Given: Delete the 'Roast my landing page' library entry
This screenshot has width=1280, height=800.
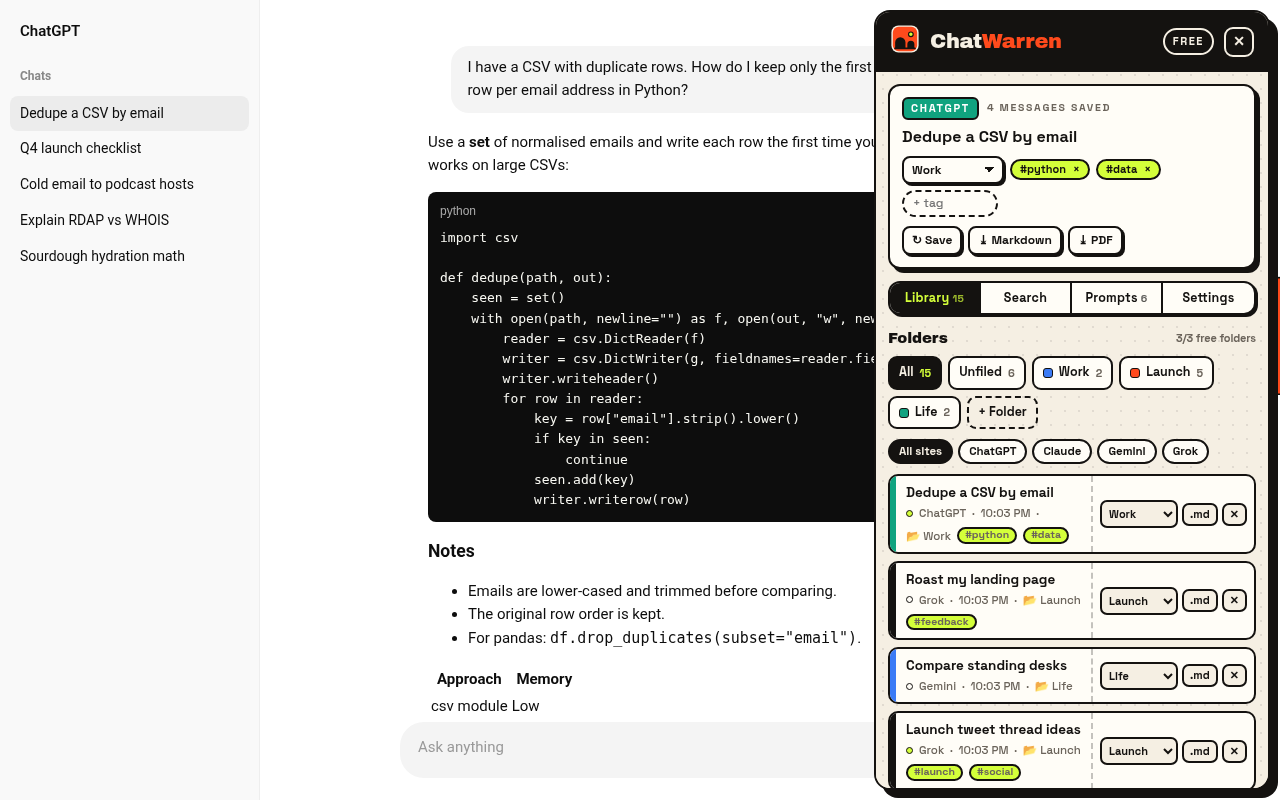Looking at the screenshot, I should pyautogui.click(x=1234, y=601).
